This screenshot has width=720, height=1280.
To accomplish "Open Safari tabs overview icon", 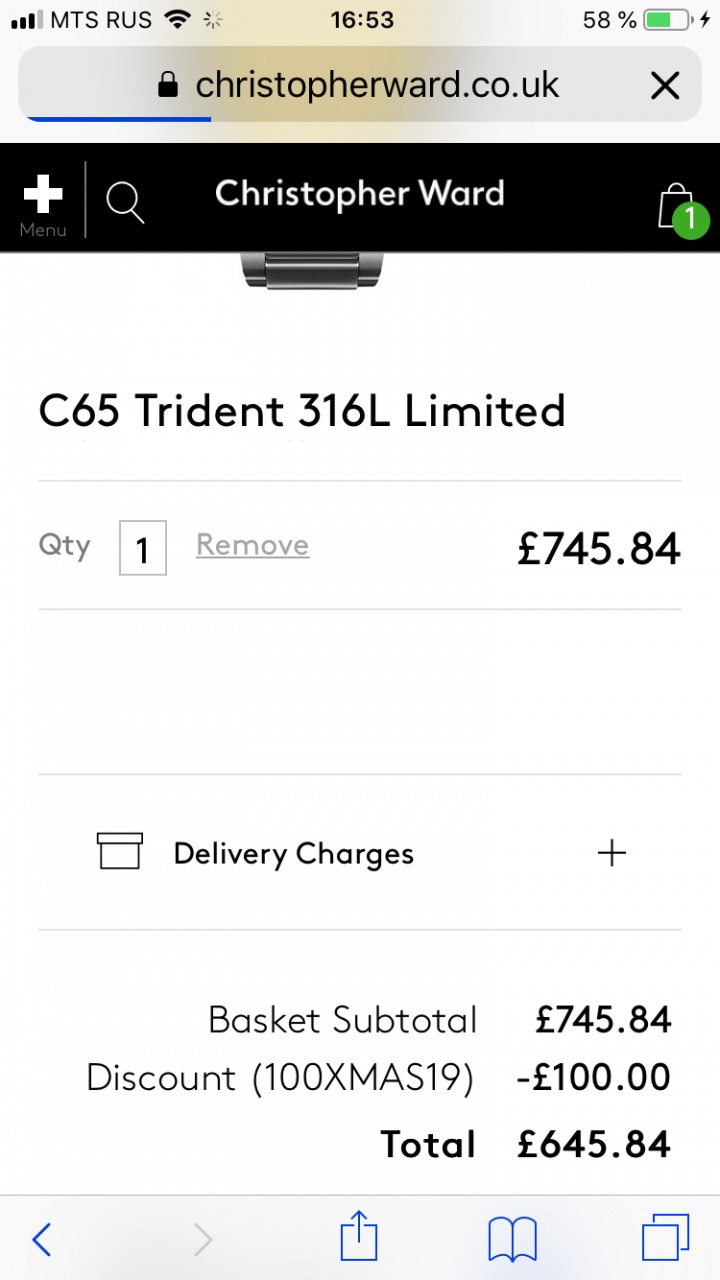I will (665, 1239).
